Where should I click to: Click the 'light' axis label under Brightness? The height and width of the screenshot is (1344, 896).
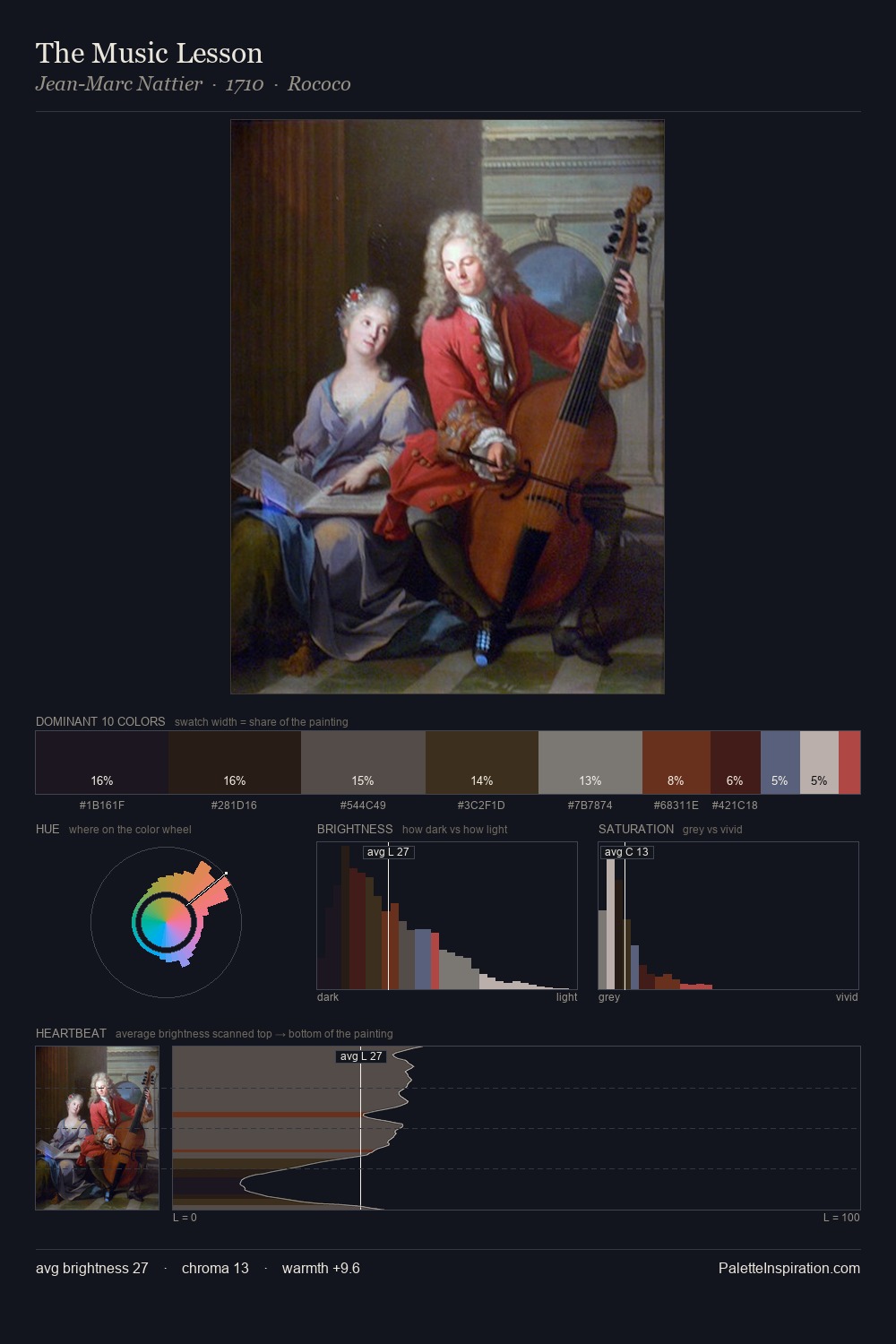(566, 997)
